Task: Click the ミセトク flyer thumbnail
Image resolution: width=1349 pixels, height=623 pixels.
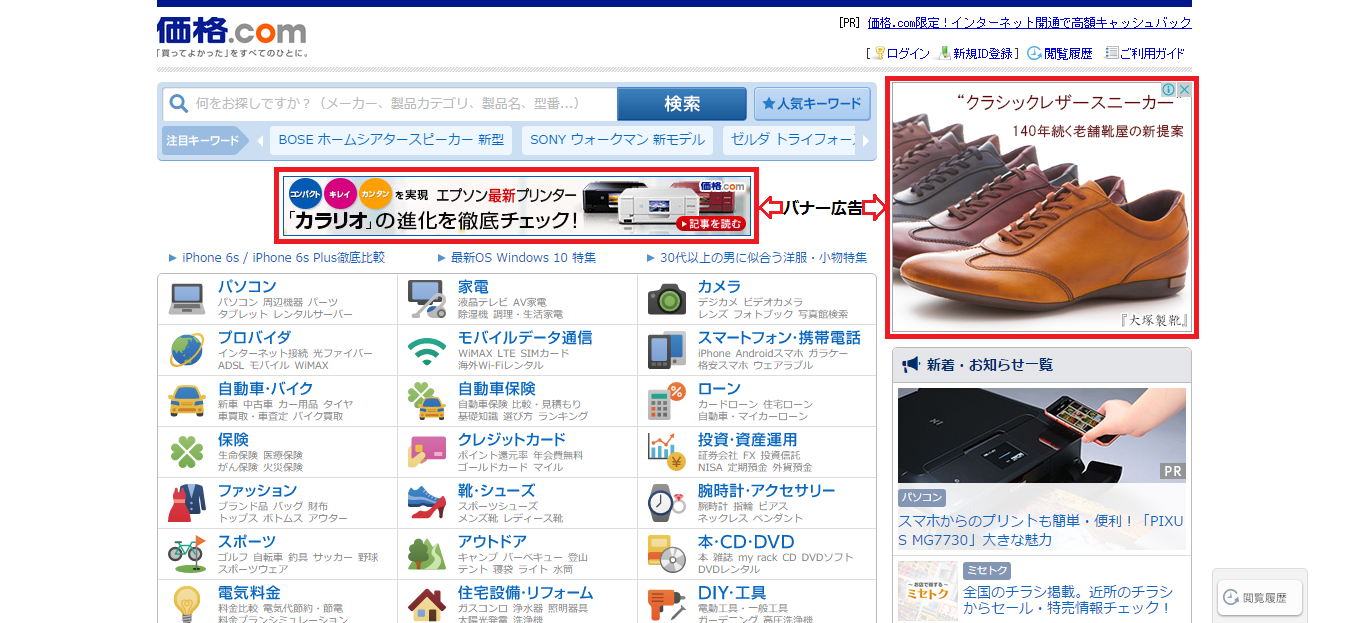Action: click(927, 591)
